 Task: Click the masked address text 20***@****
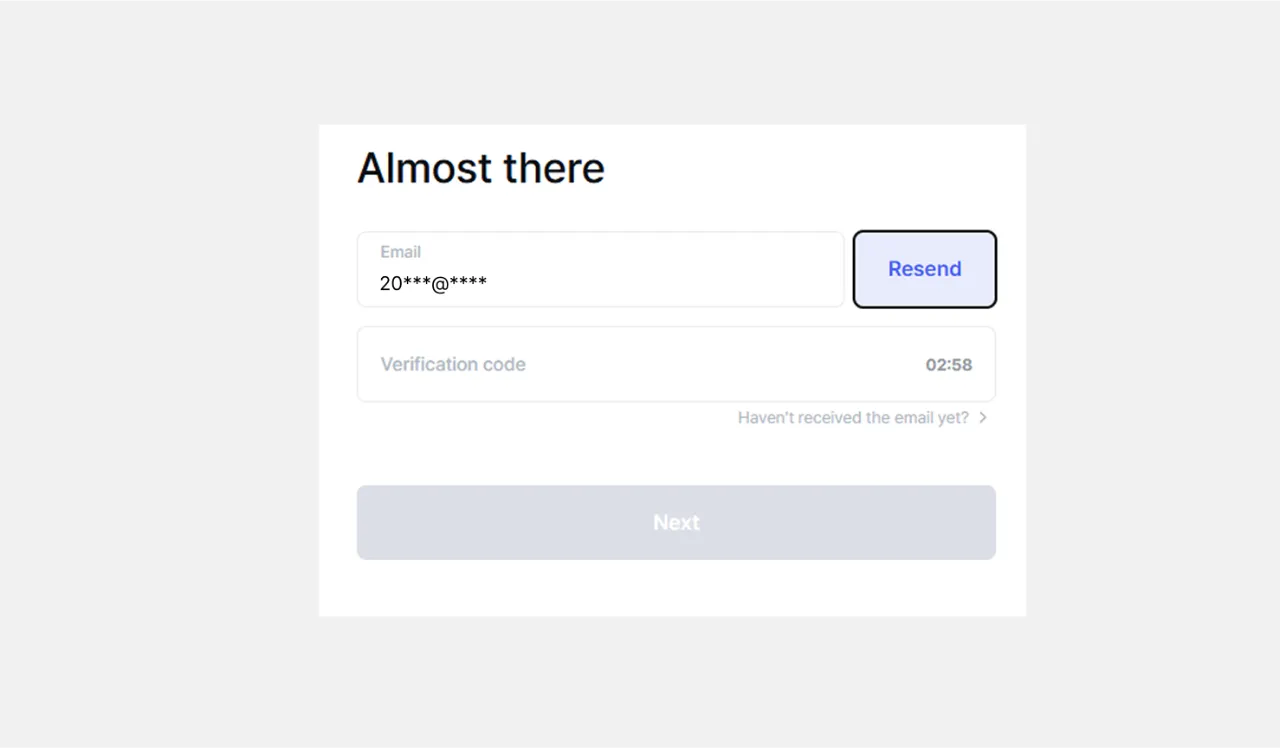pyautogui.click(x=433, y=283)
